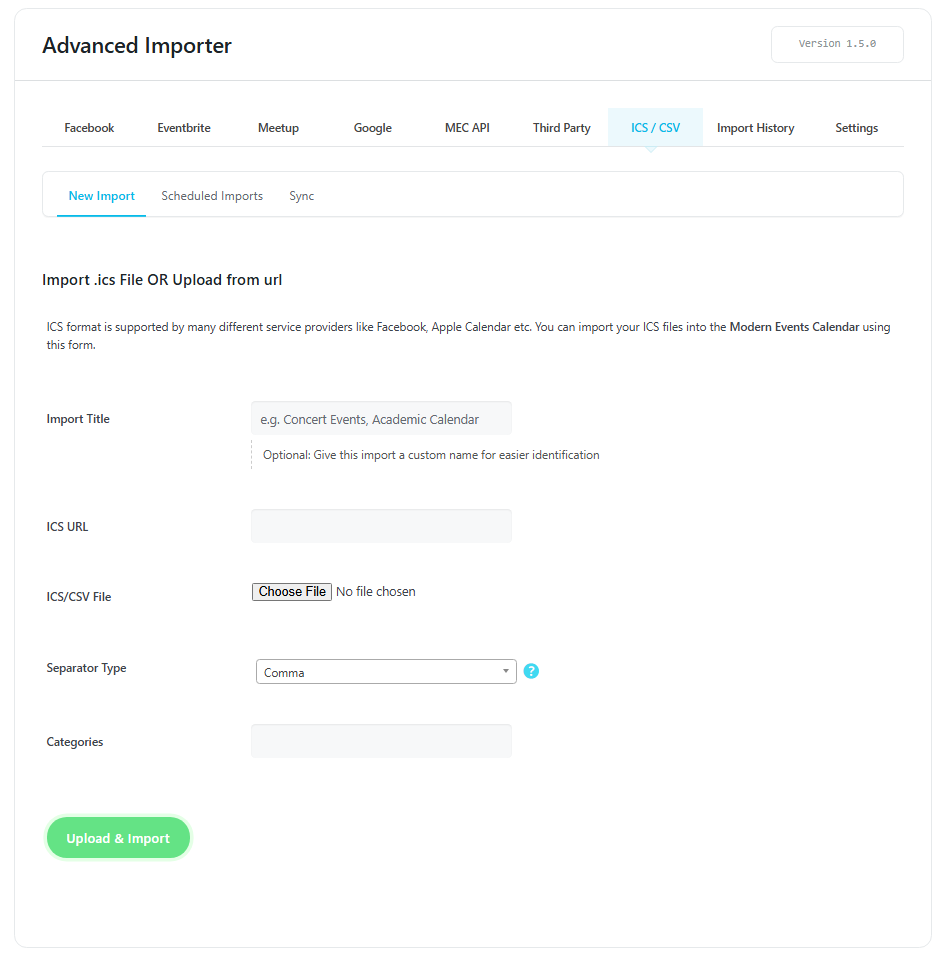
Task: Select the Google import tab
Action: point(373,128)
